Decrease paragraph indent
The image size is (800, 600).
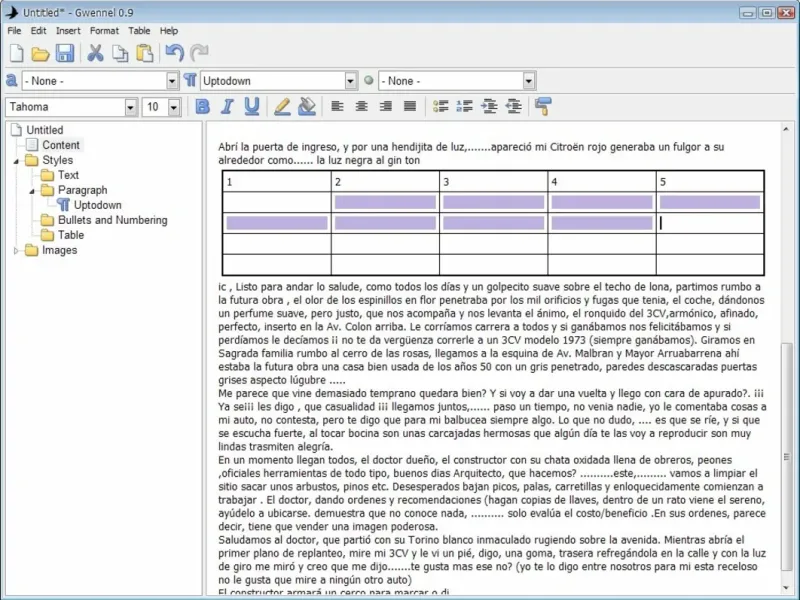click(514, 106)
